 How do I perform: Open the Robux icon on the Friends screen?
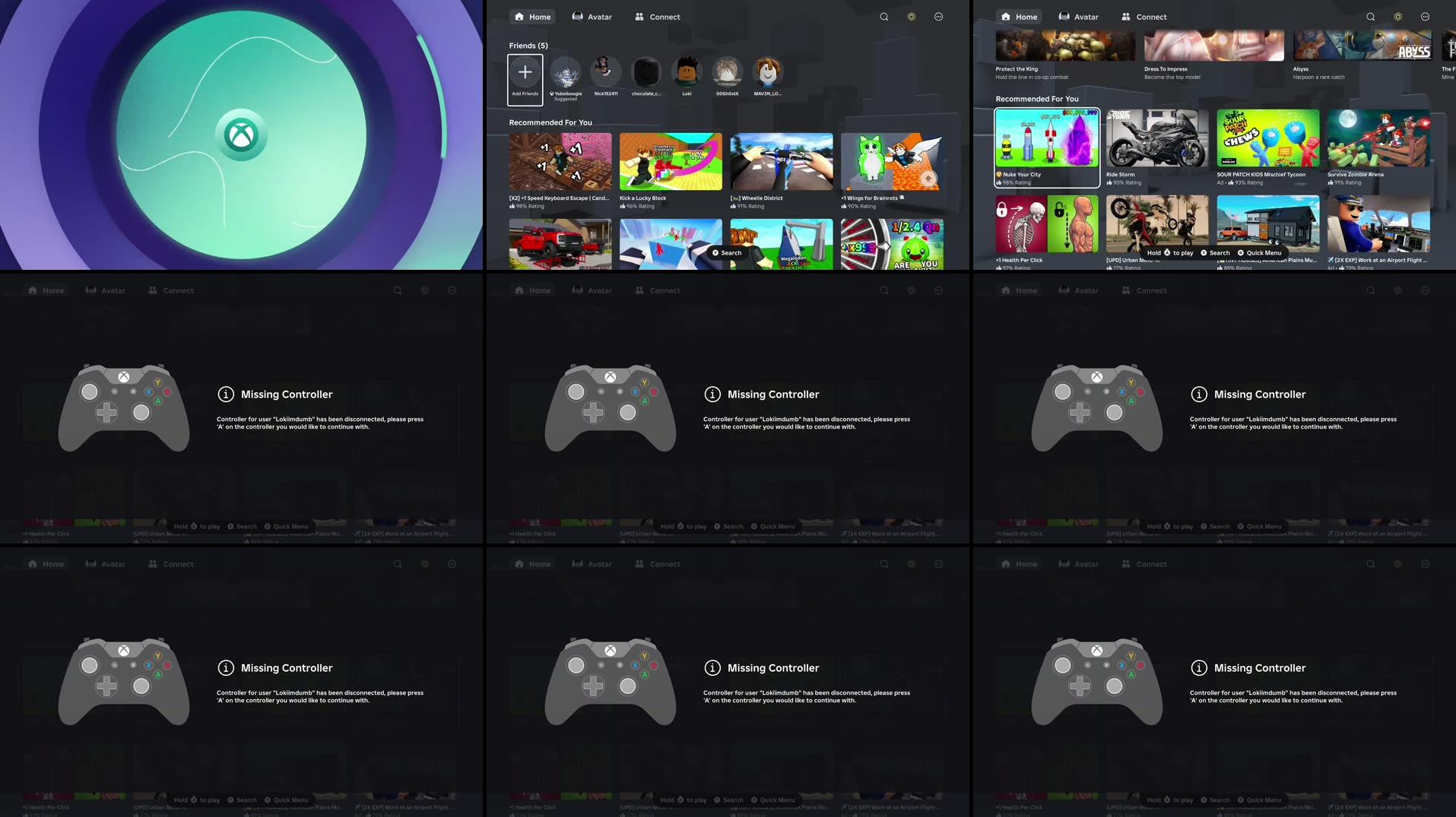(x=912, y=17)
